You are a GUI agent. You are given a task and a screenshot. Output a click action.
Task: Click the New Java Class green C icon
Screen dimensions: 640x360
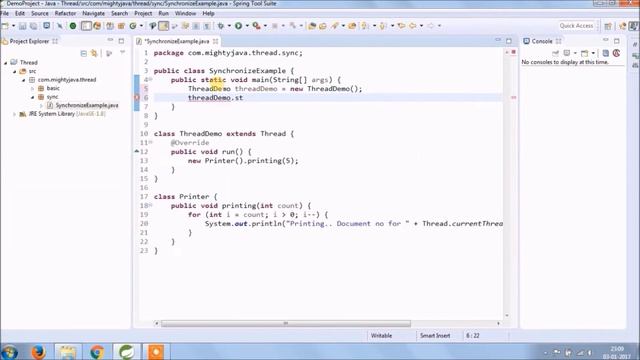coord(133,26)
